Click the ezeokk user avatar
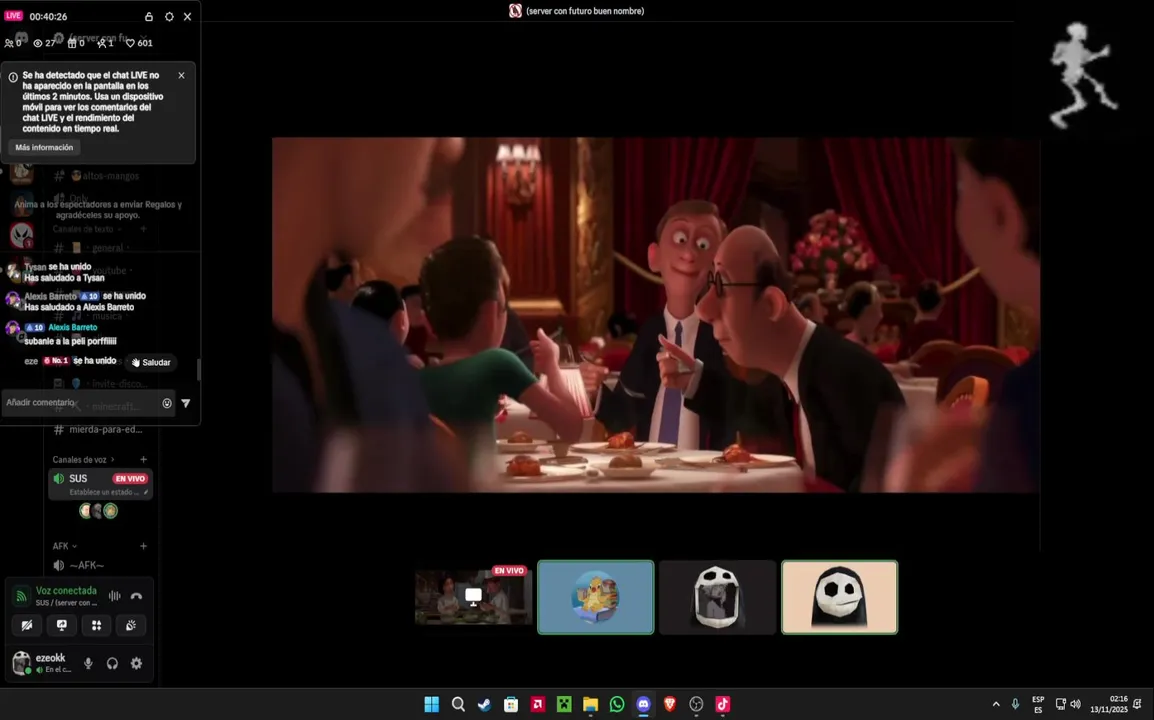The width and height of the screenshot is (1154, 720). click(x=21, y=663)
